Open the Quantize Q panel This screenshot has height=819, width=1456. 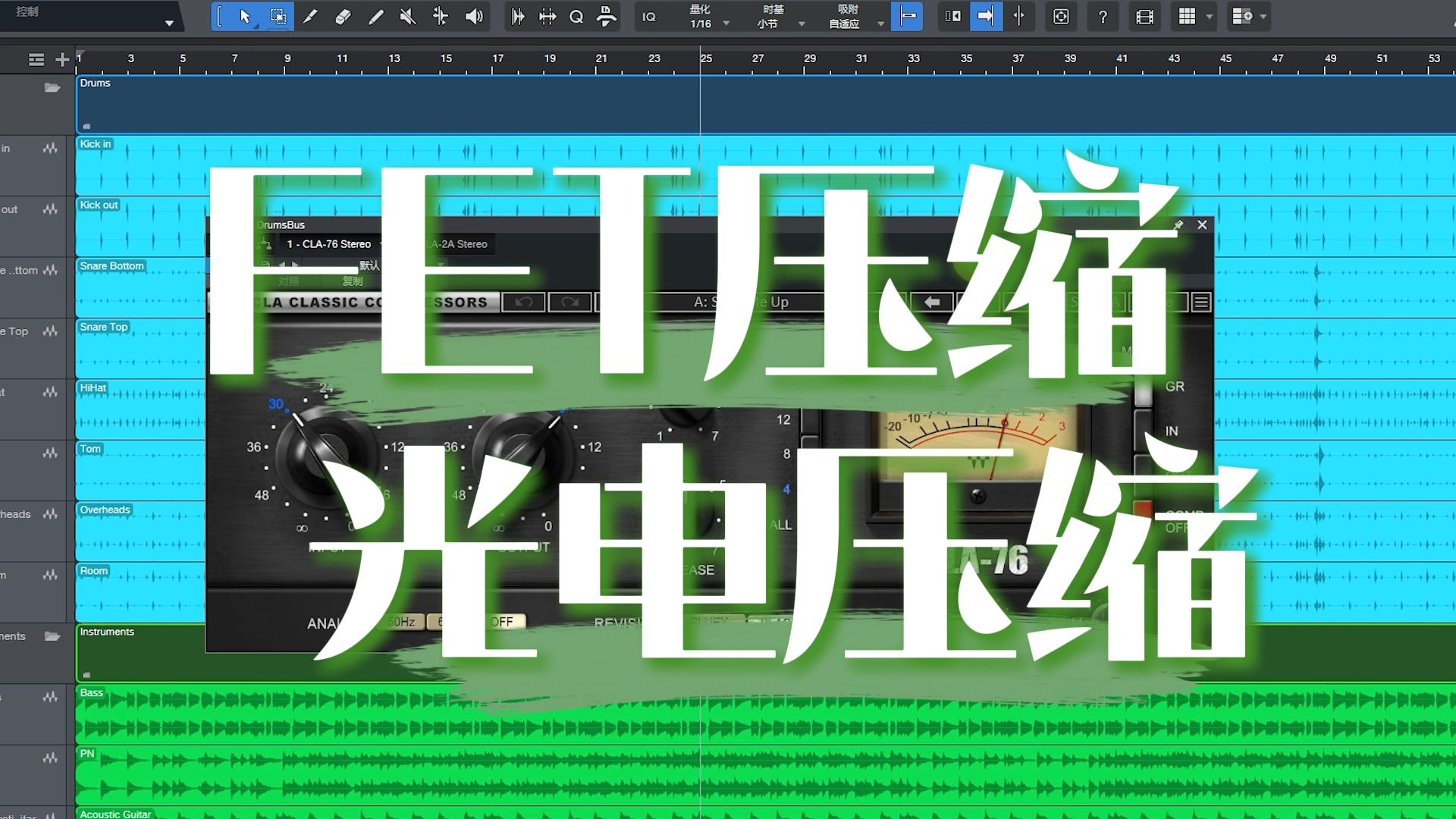point(576,17)
